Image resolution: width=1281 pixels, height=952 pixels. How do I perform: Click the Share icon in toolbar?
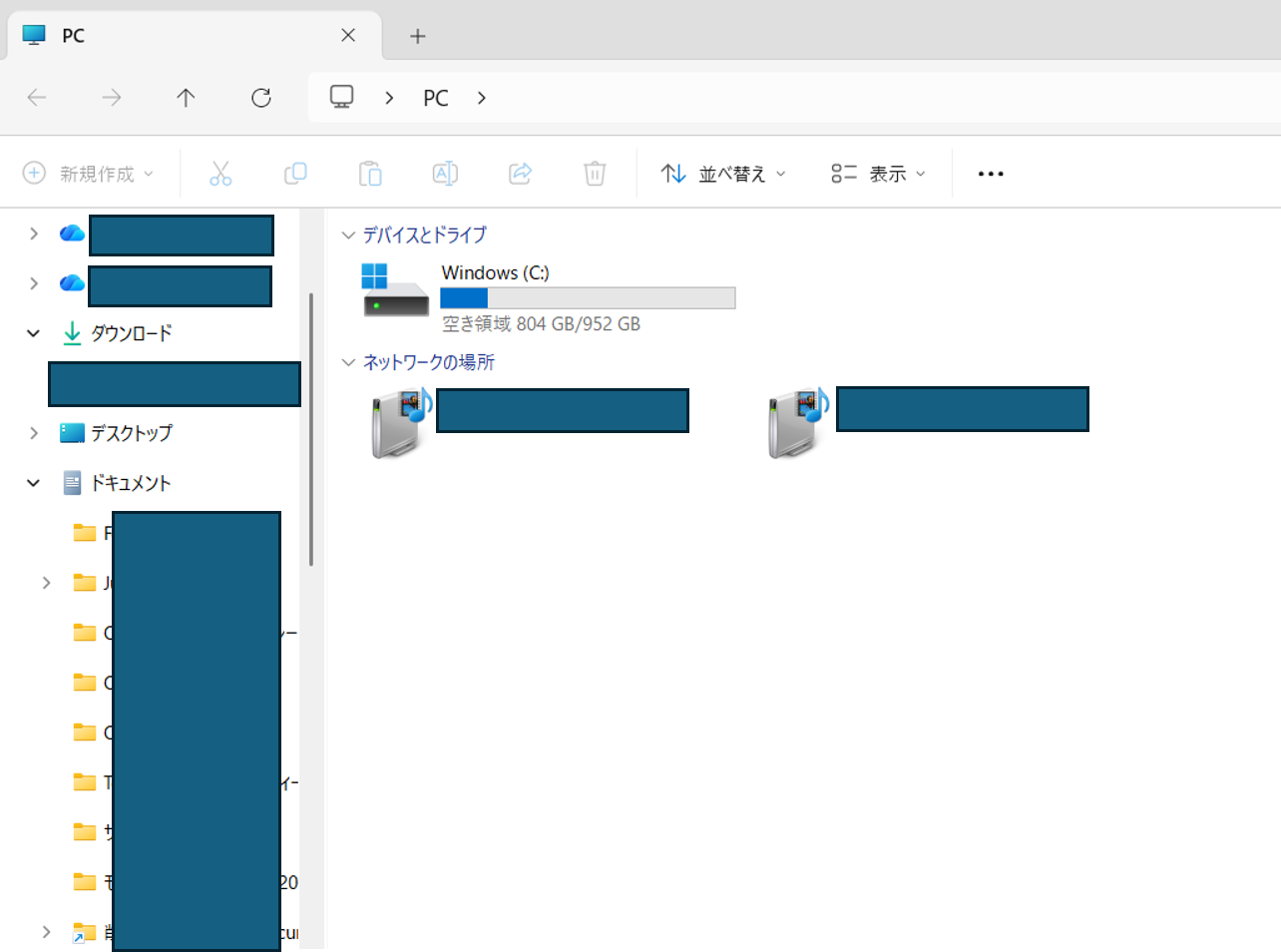coord(520,174)
